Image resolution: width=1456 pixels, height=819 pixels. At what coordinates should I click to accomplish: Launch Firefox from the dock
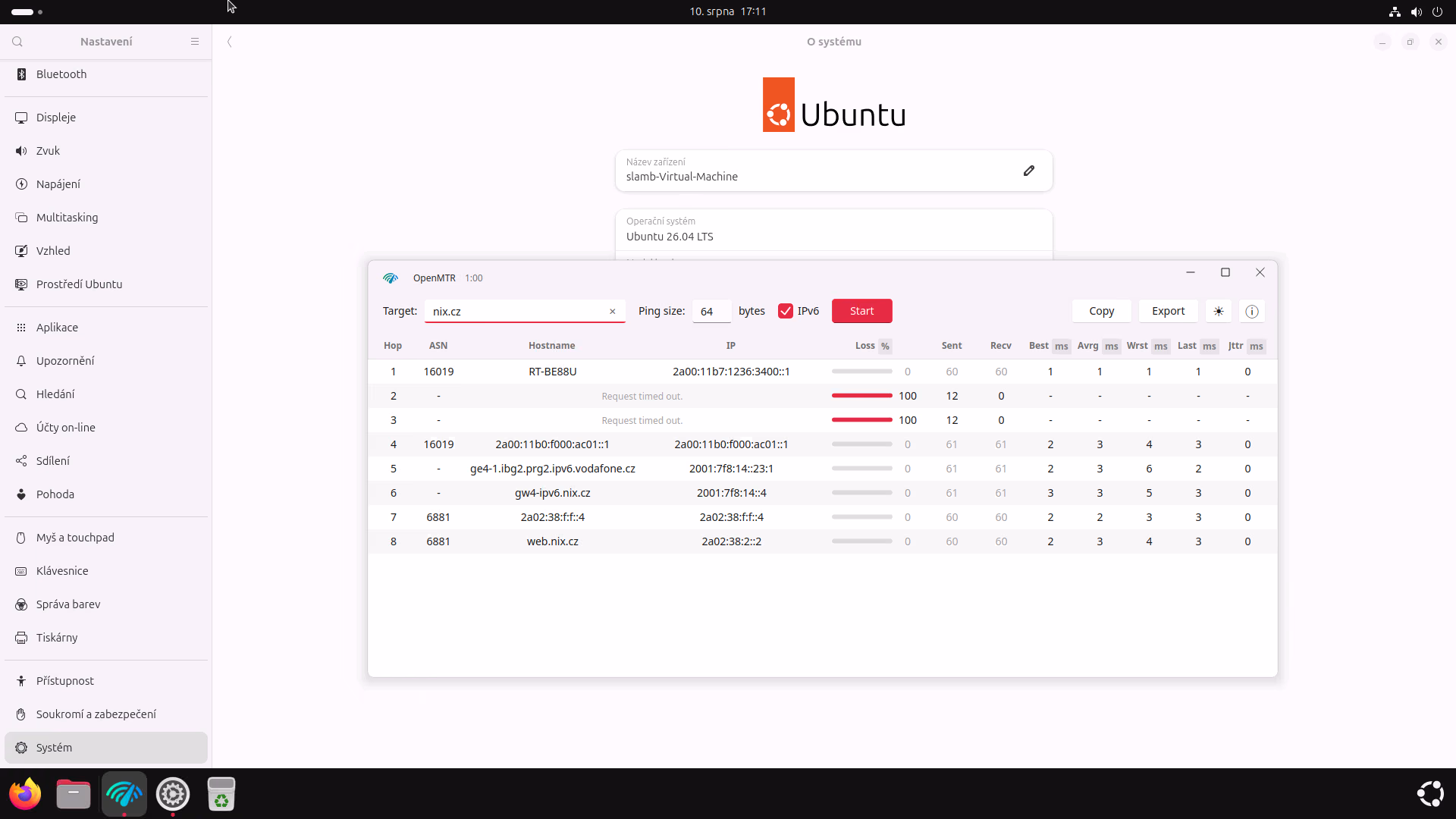[x=25, y=794]
